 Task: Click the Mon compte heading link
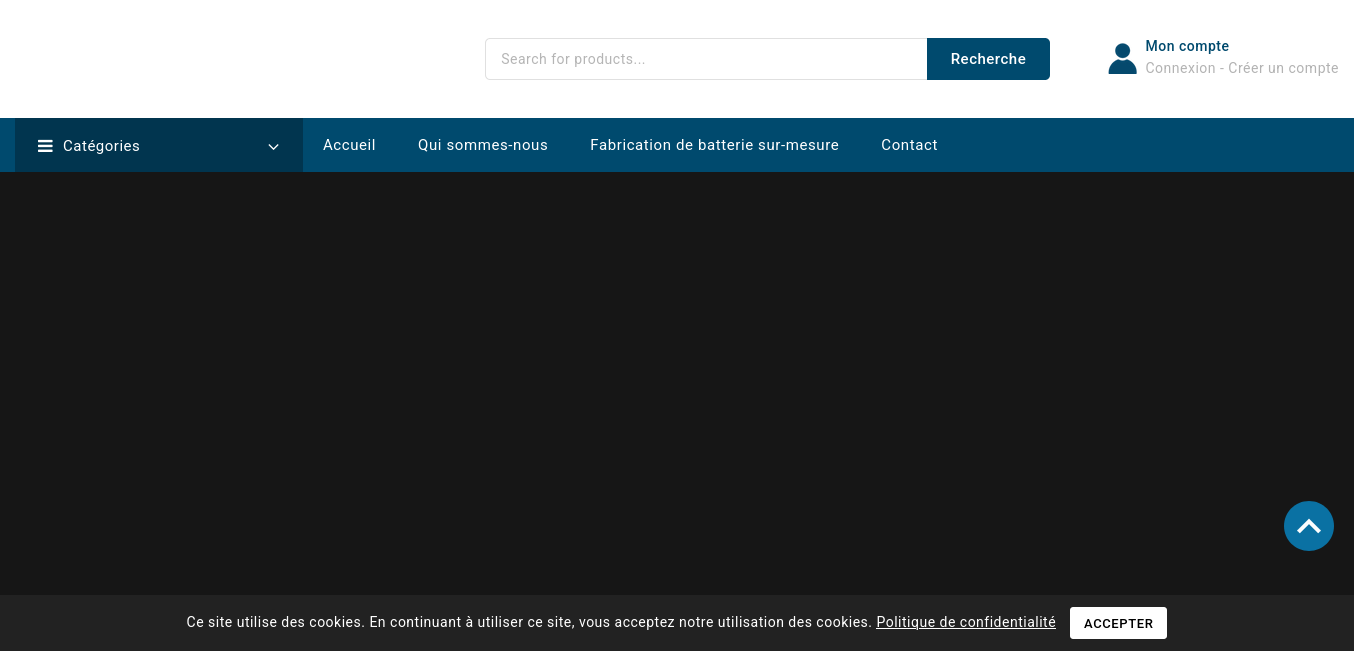click(1186, 46)
